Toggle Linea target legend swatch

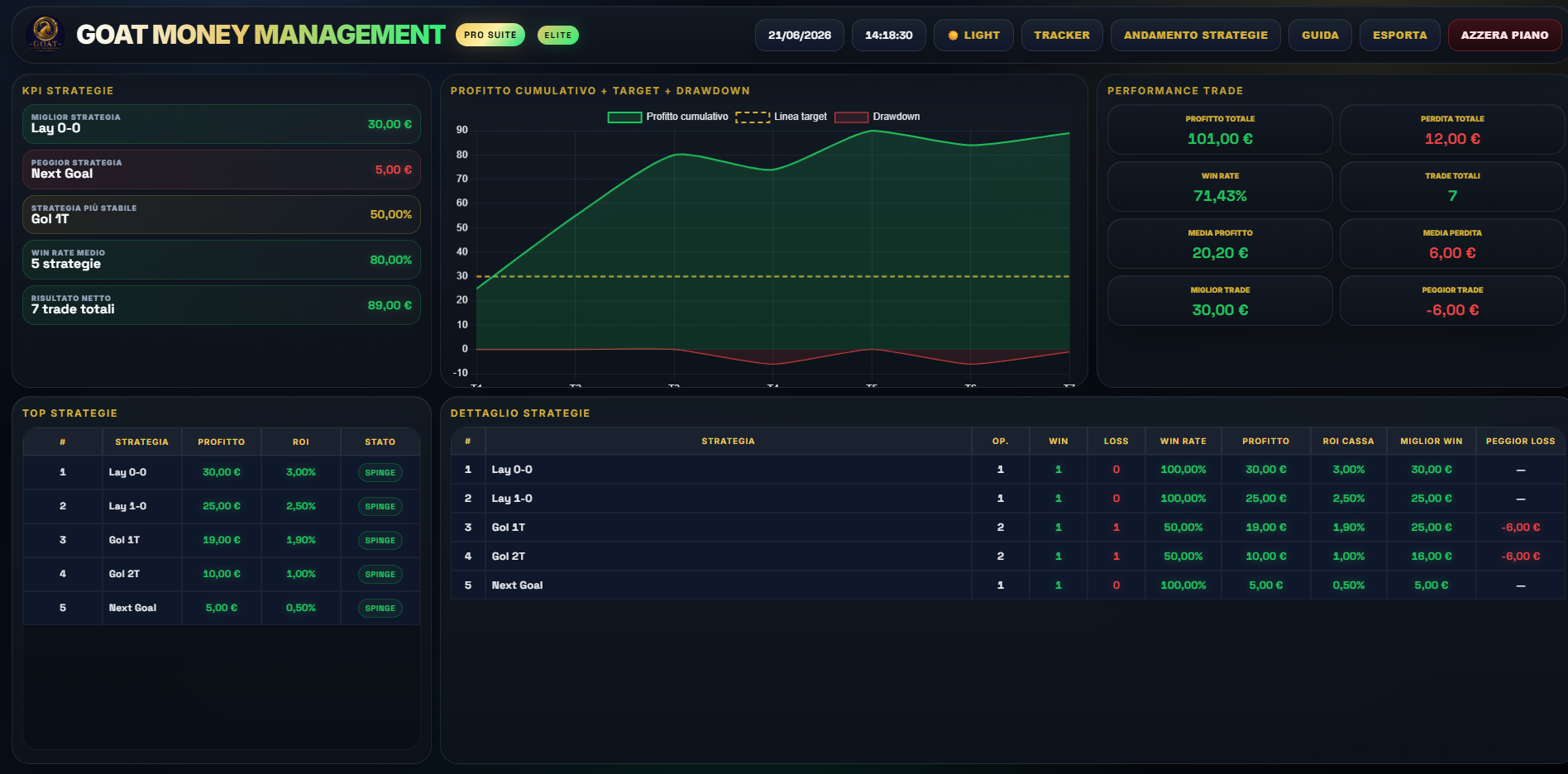pos(753,117)
